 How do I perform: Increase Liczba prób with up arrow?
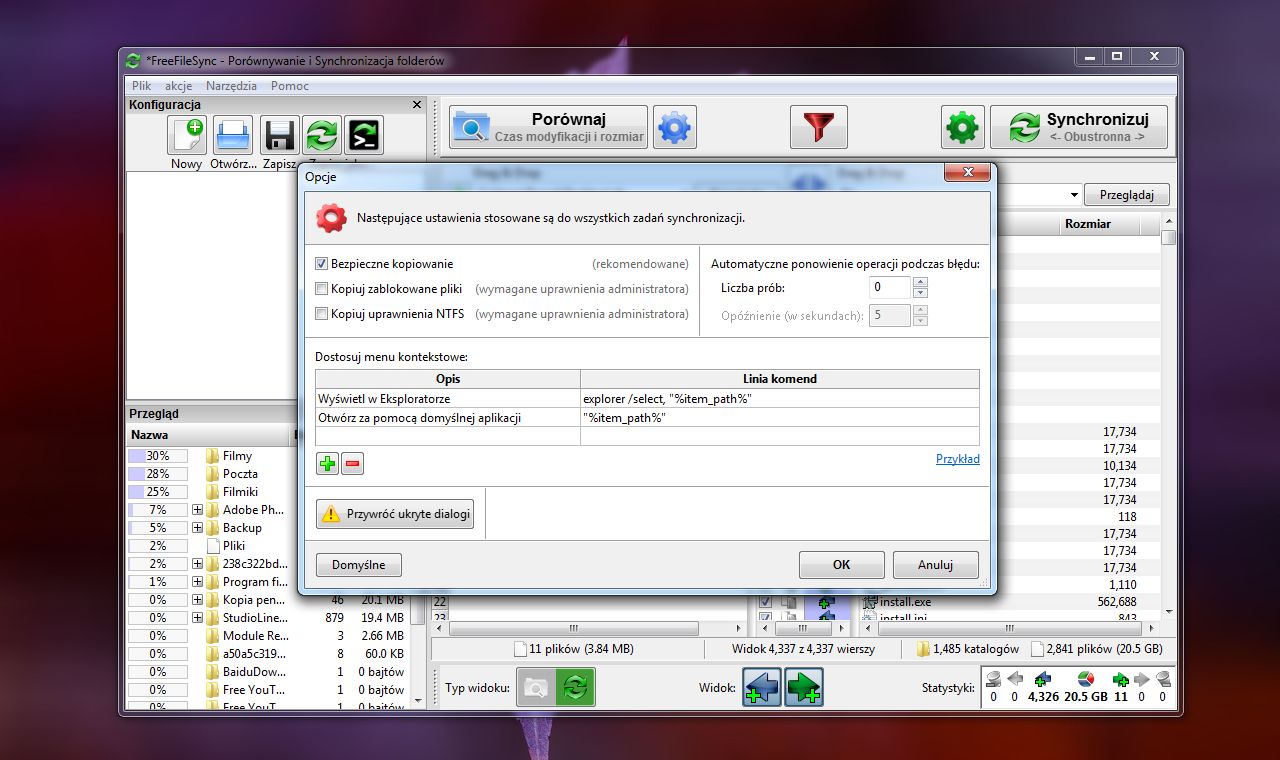[x=921, y=283]
